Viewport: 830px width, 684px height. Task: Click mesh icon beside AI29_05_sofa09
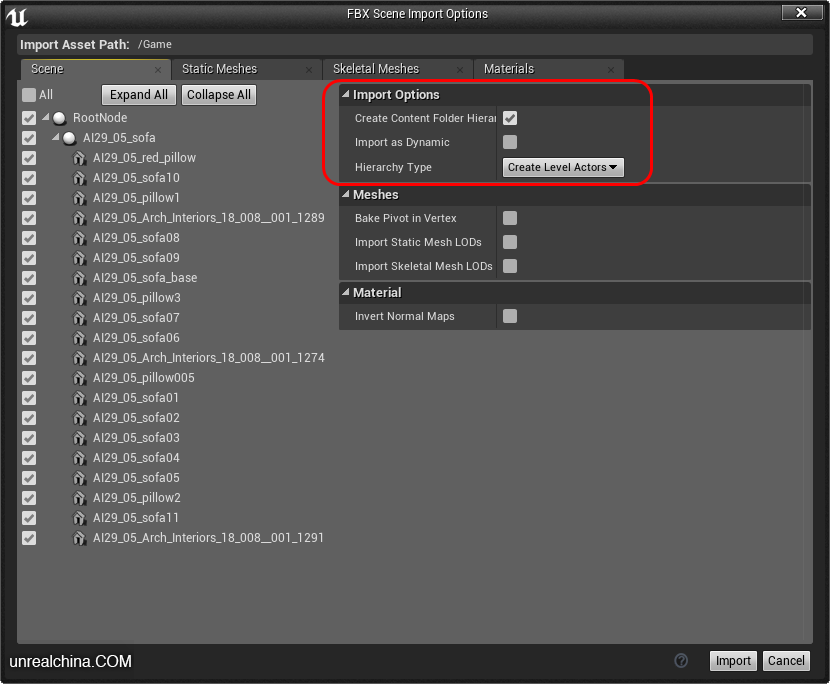pos(79,258)
